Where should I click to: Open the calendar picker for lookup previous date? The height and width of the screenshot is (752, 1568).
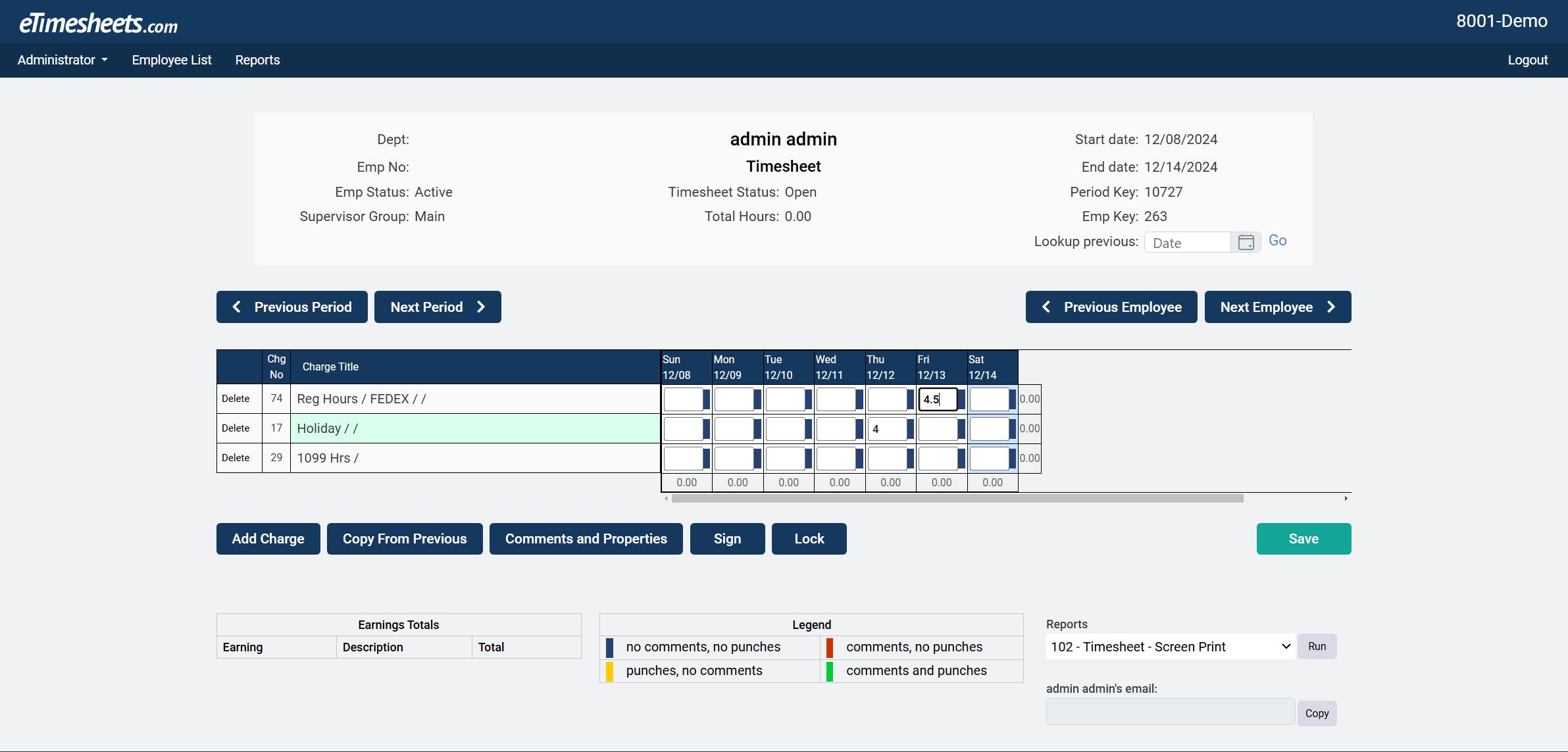(1246, 241)
